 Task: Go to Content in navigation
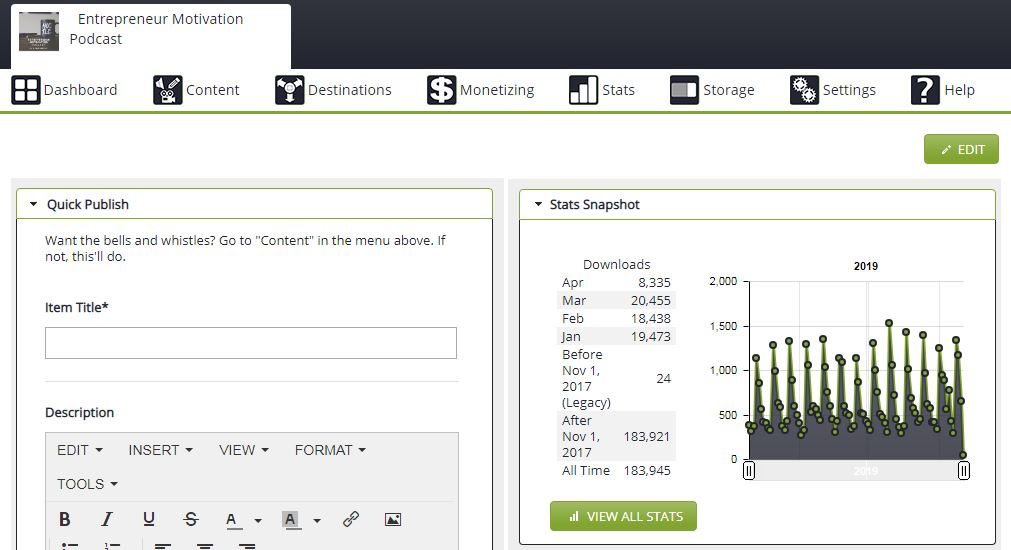(213, 90)
